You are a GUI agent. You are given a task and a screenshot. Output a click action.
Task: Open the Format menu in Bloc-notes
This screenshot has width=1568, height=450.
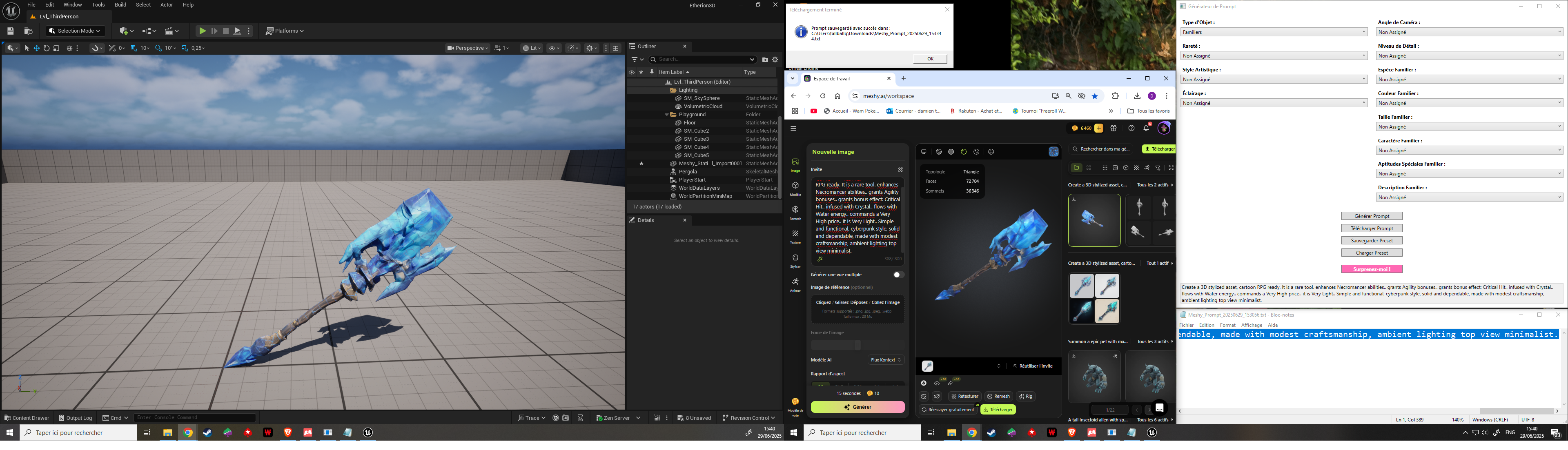pyautogui.click(x=1228, y=325)
